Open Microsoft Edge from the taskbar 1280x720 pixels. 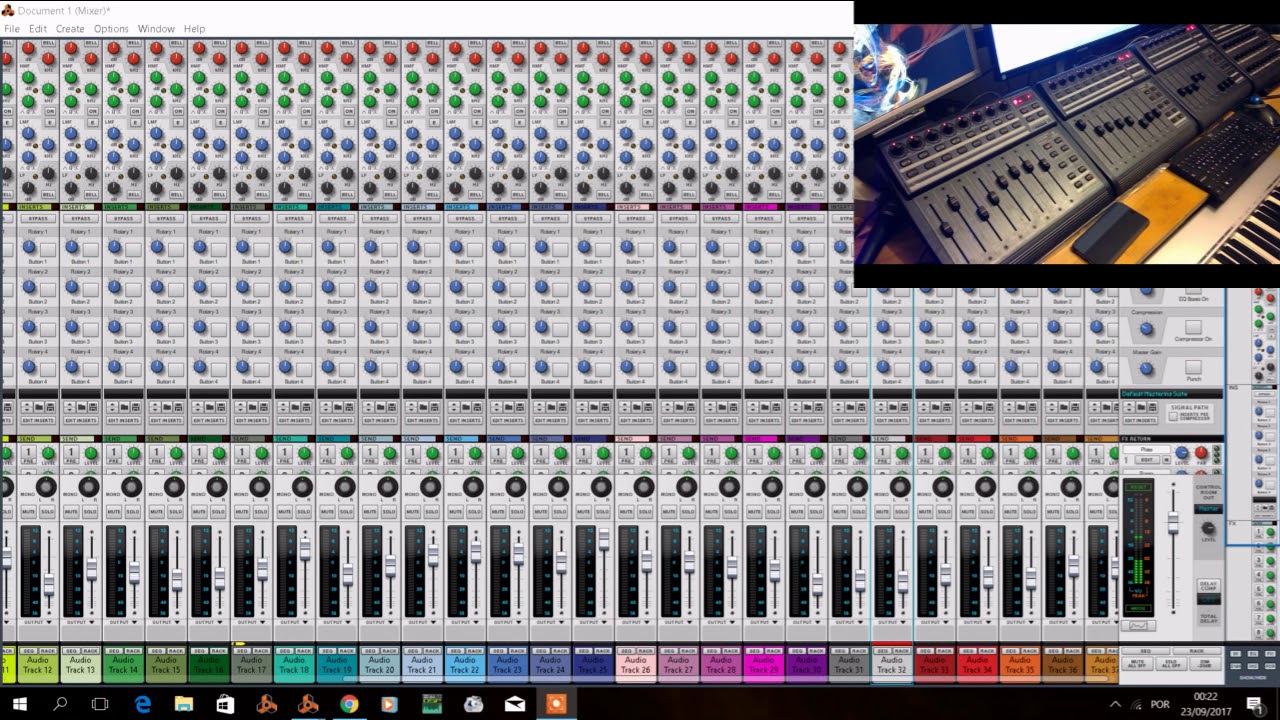pos(142,704)
